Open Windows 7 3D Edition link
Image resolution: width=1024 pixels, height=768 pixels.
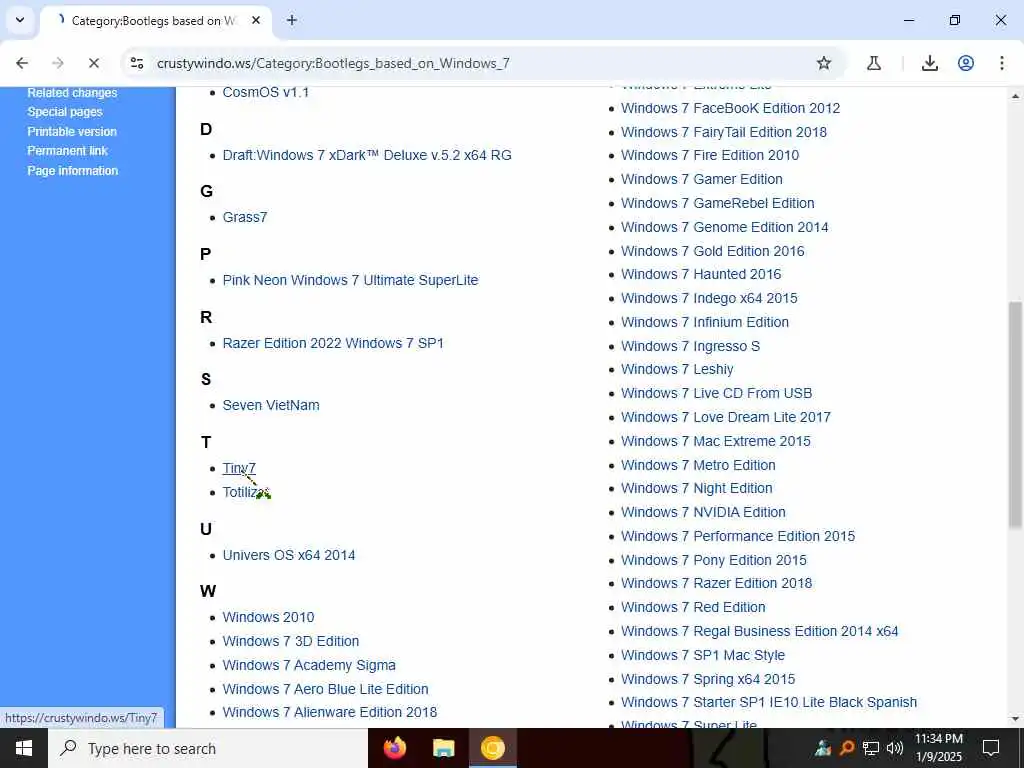pos(291,641)
